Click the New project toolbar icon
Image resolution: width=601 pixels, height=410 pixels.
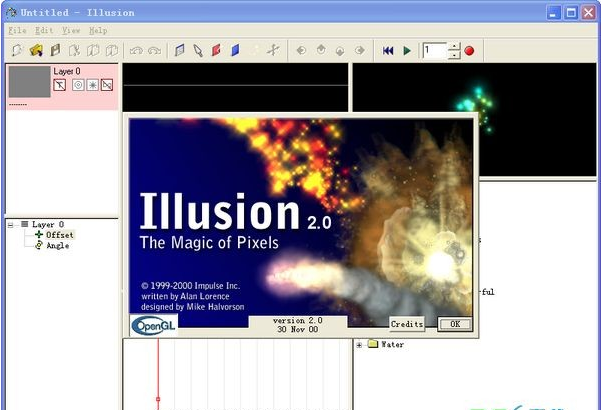click(x=17, y=50)
